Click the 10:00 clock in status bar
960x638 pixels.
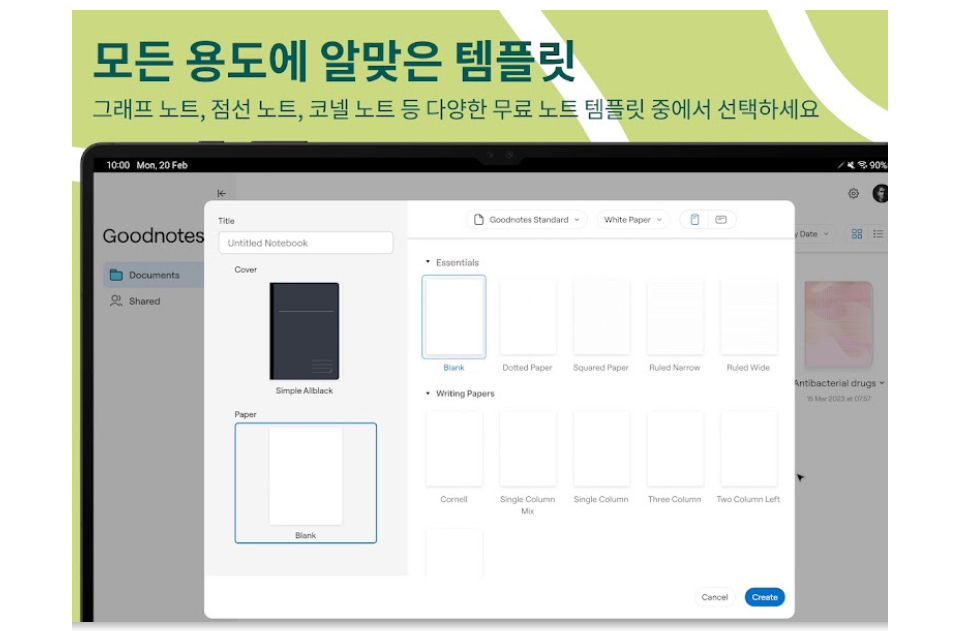pyautogui.click(x=118, y=165)
